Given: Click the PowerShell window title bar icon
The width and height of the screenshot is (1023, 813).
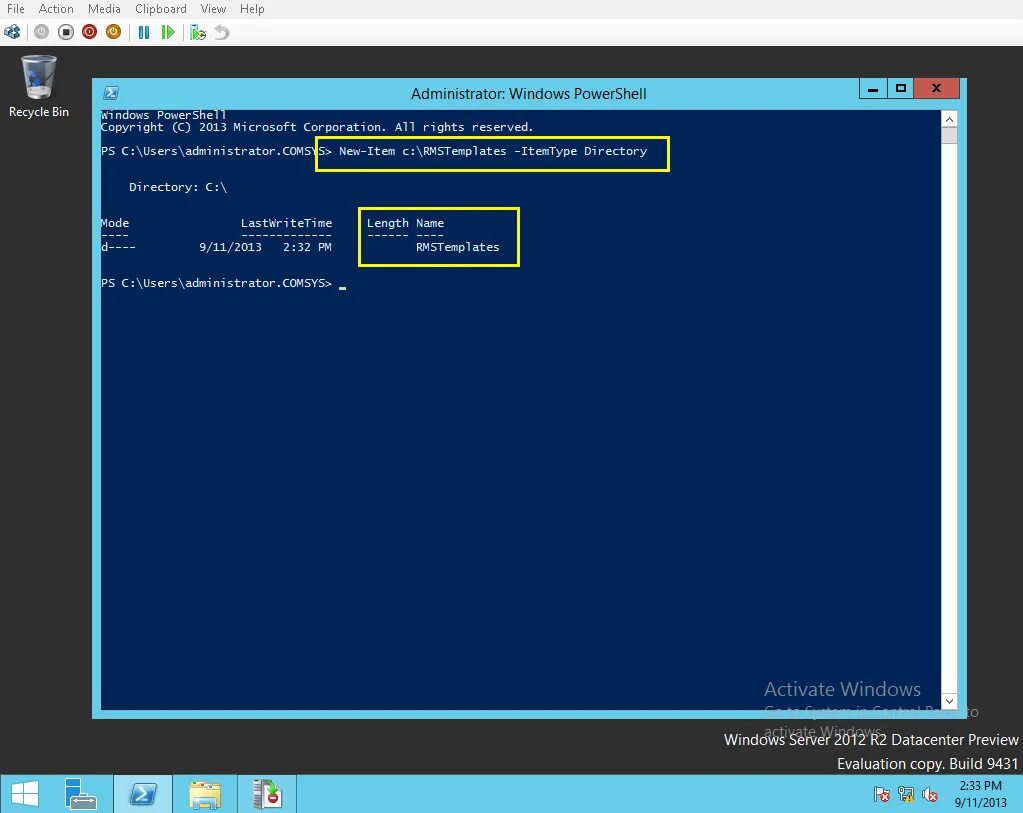Looking at the screenshot, I should (x=111, y=93).
